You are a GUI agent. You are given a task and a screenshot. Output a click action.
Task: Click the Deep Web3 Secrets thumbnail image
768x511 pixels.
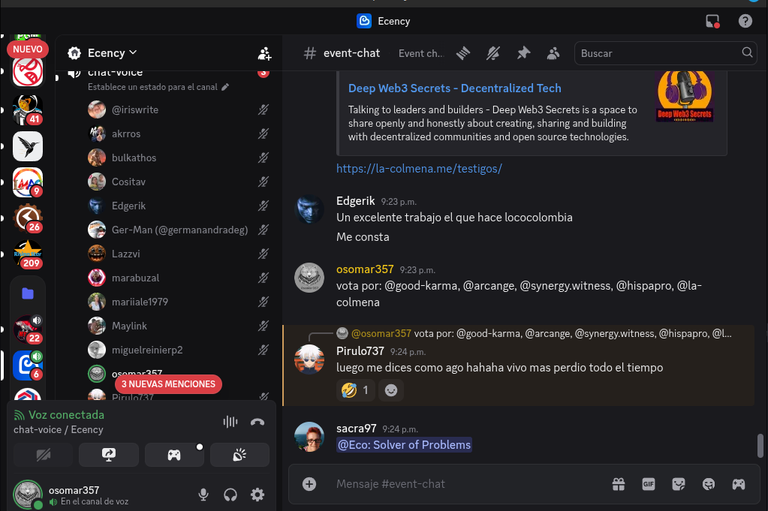(684, 96)
